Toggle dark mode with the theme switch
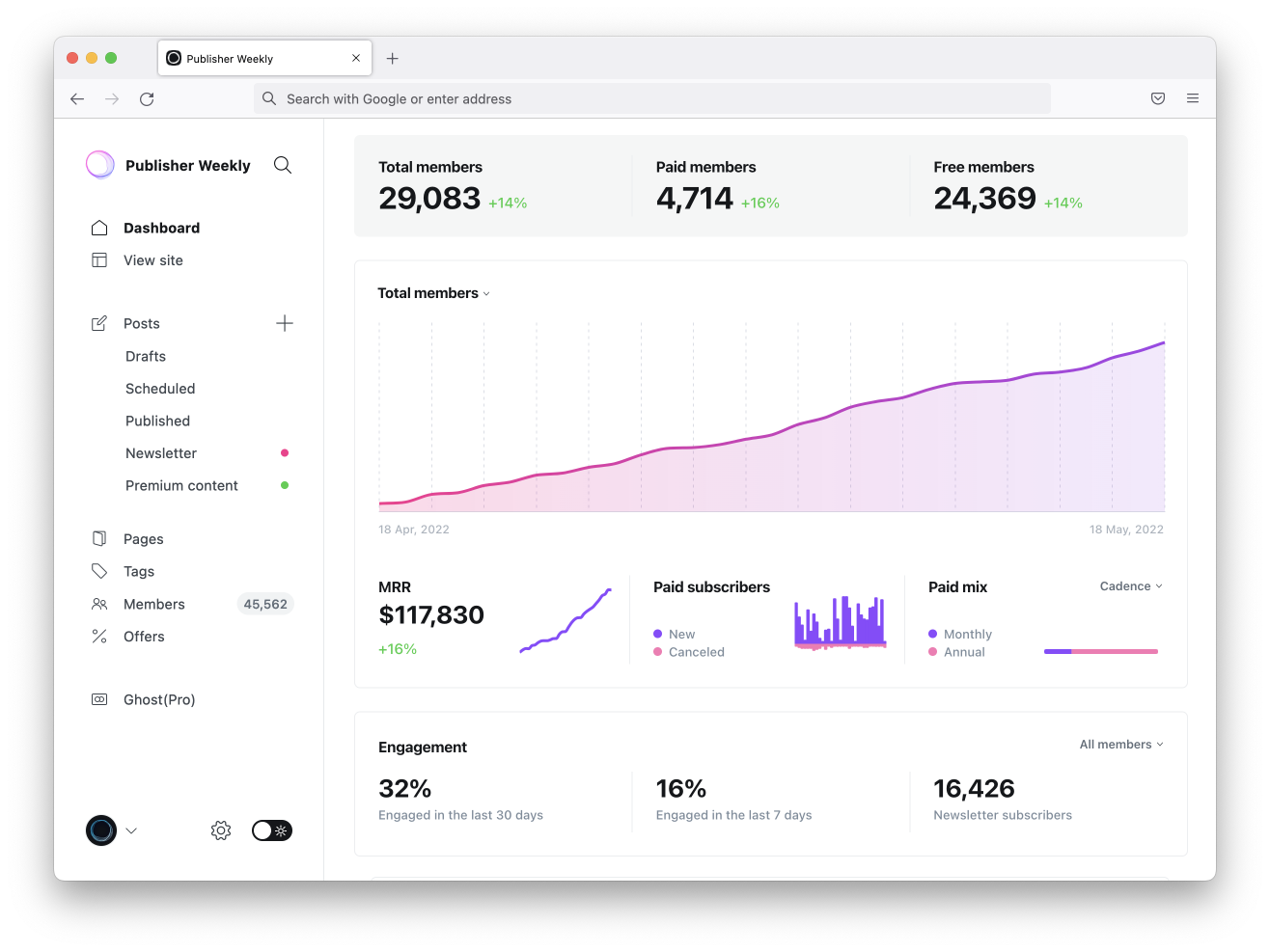Screen dimensions: 1270x952 271,830
